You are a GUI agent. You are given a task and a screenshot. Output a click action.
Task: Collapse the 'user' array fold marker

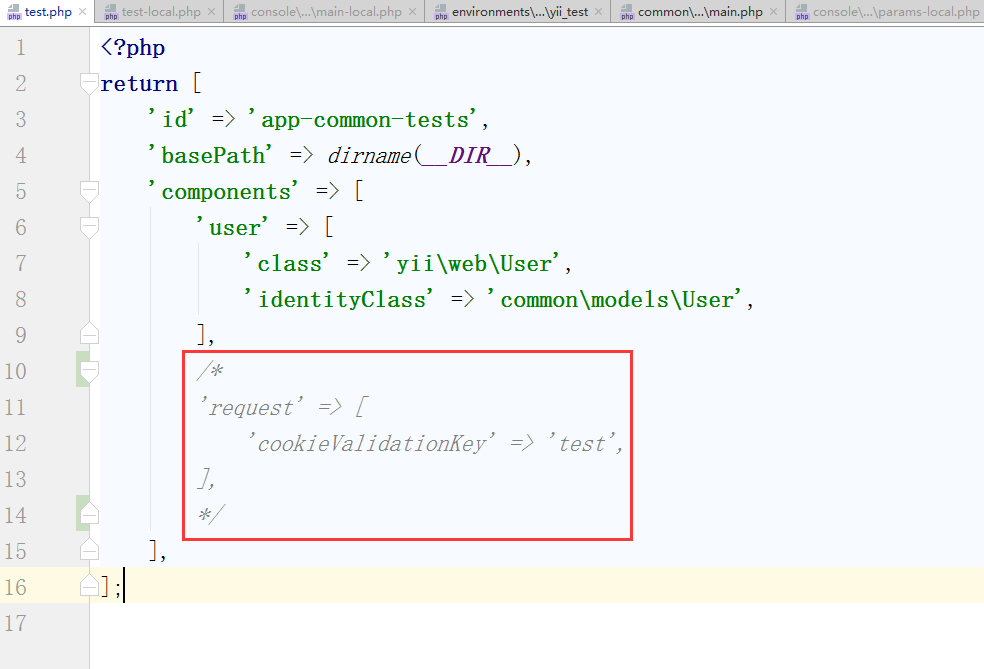pos(90,228)
